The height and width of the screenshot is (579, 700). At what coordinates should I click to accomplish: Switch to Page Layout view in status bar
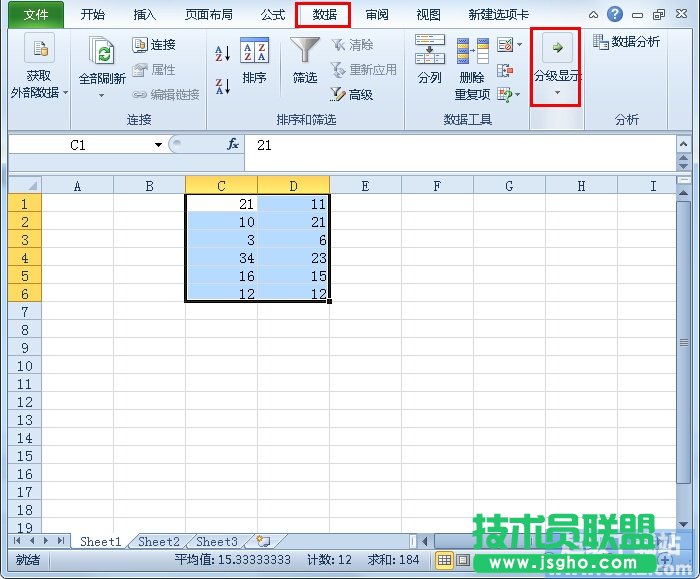point(463,560)
